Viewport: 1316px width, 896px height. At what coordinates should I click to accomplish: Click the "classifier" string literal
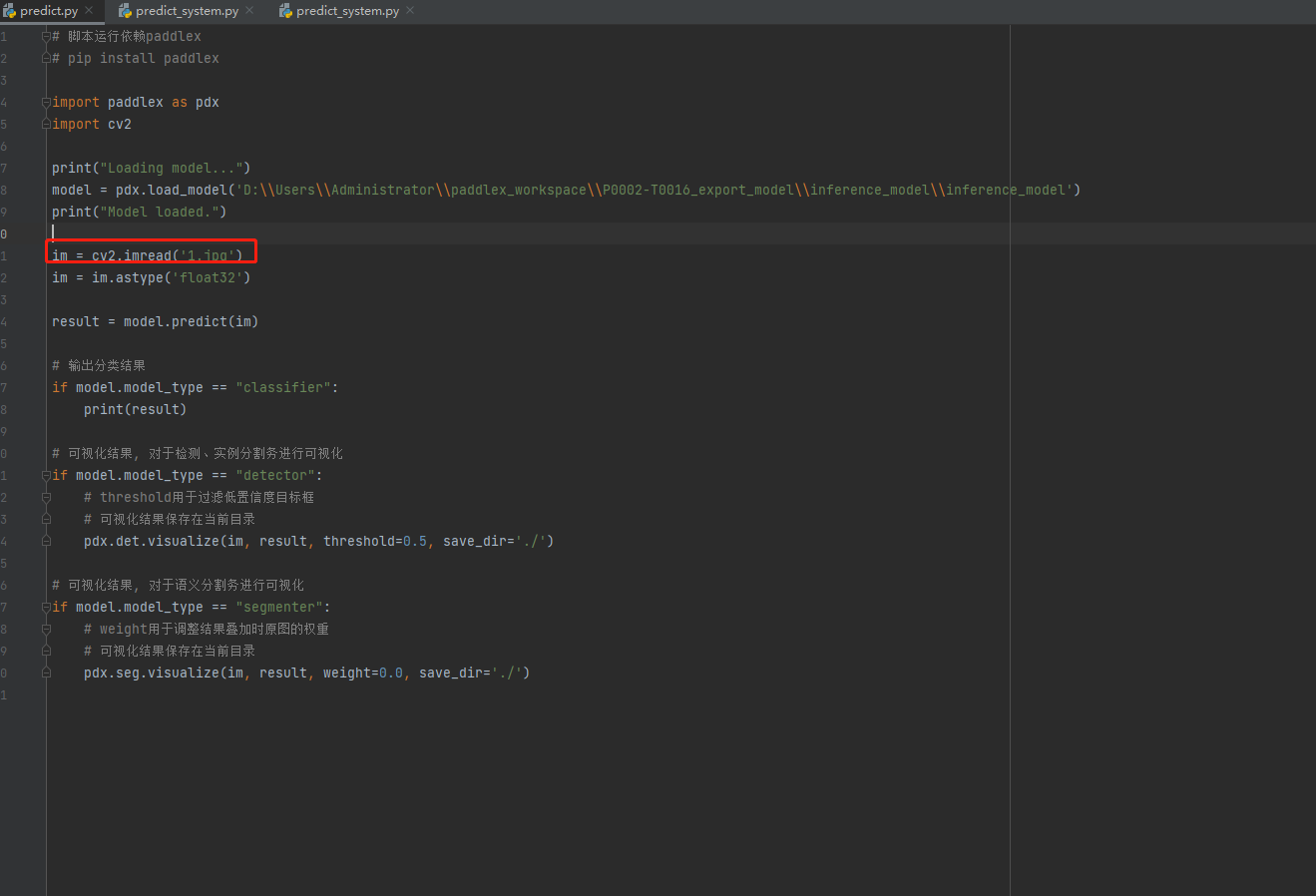click(282, 387)
